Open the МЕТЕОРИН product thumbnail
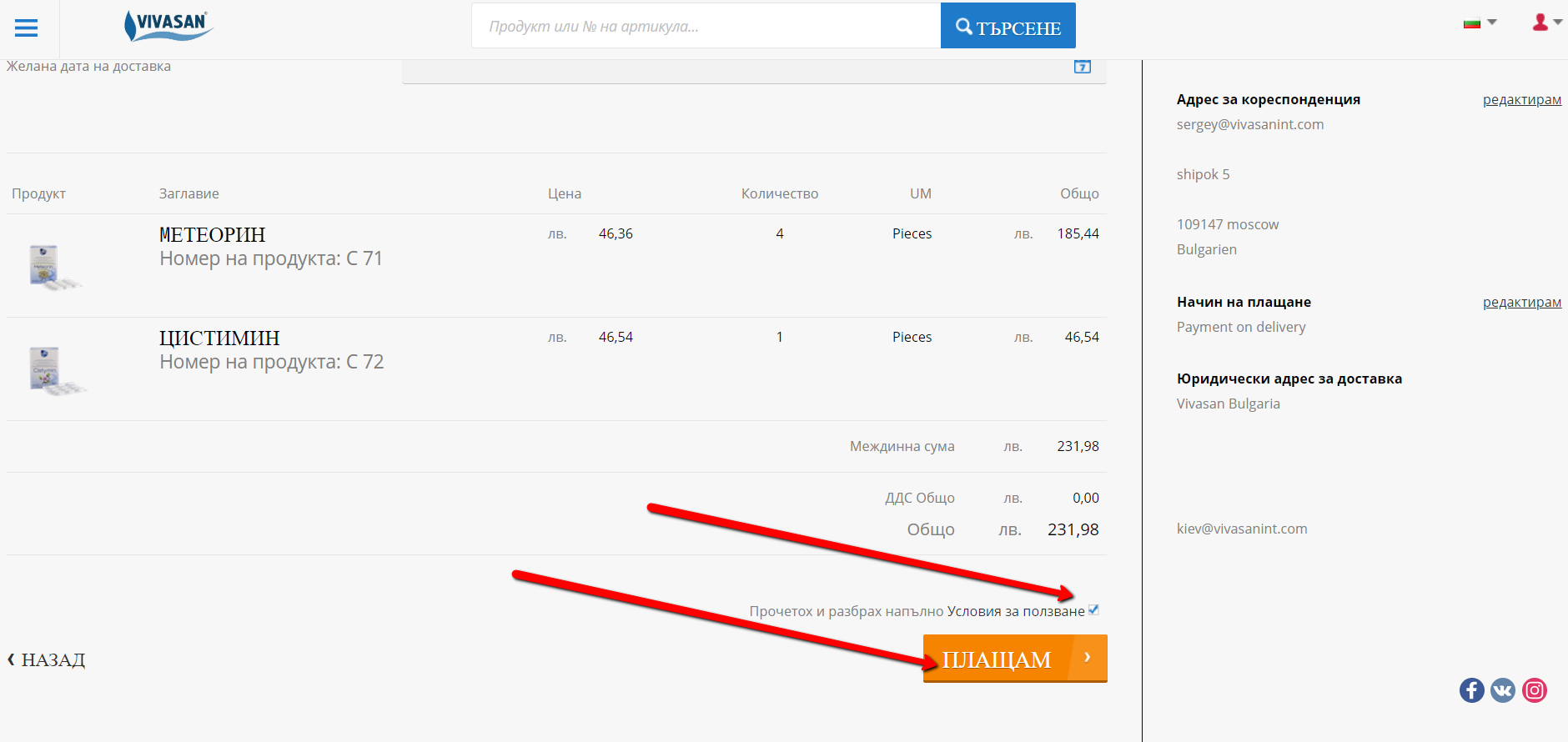1568x742 pixels. click(55, 267)
